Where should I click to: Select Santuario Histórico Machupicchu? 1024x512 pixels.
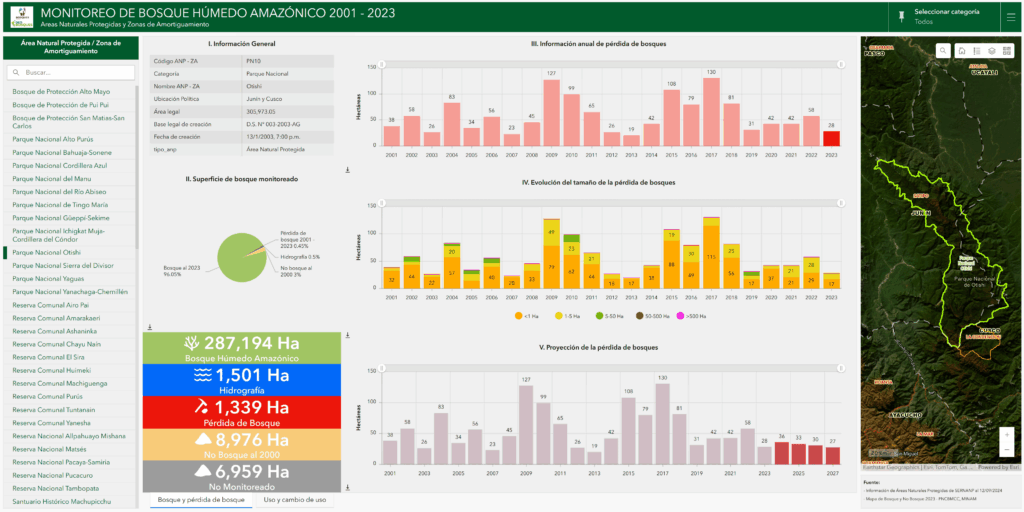pyautogui.click(x=71, y=501)
